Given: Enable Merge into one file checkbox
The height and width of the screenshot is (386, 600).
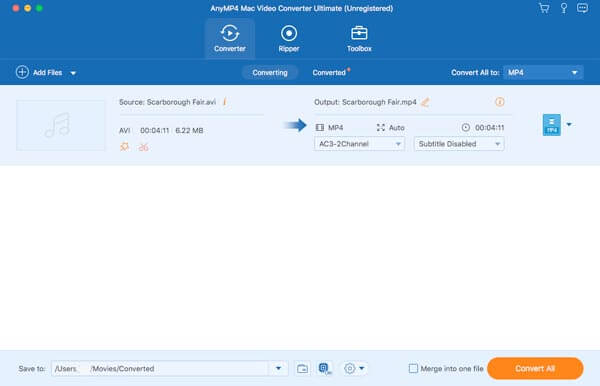Looking at the screenshot, I should click(x=413, y=368).
